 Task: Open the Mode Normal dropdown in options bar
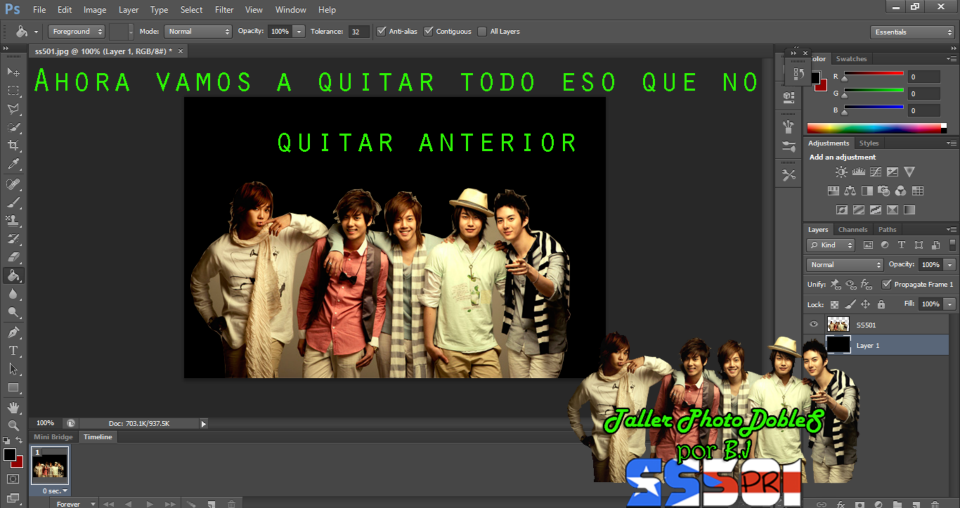coord(198,31)
